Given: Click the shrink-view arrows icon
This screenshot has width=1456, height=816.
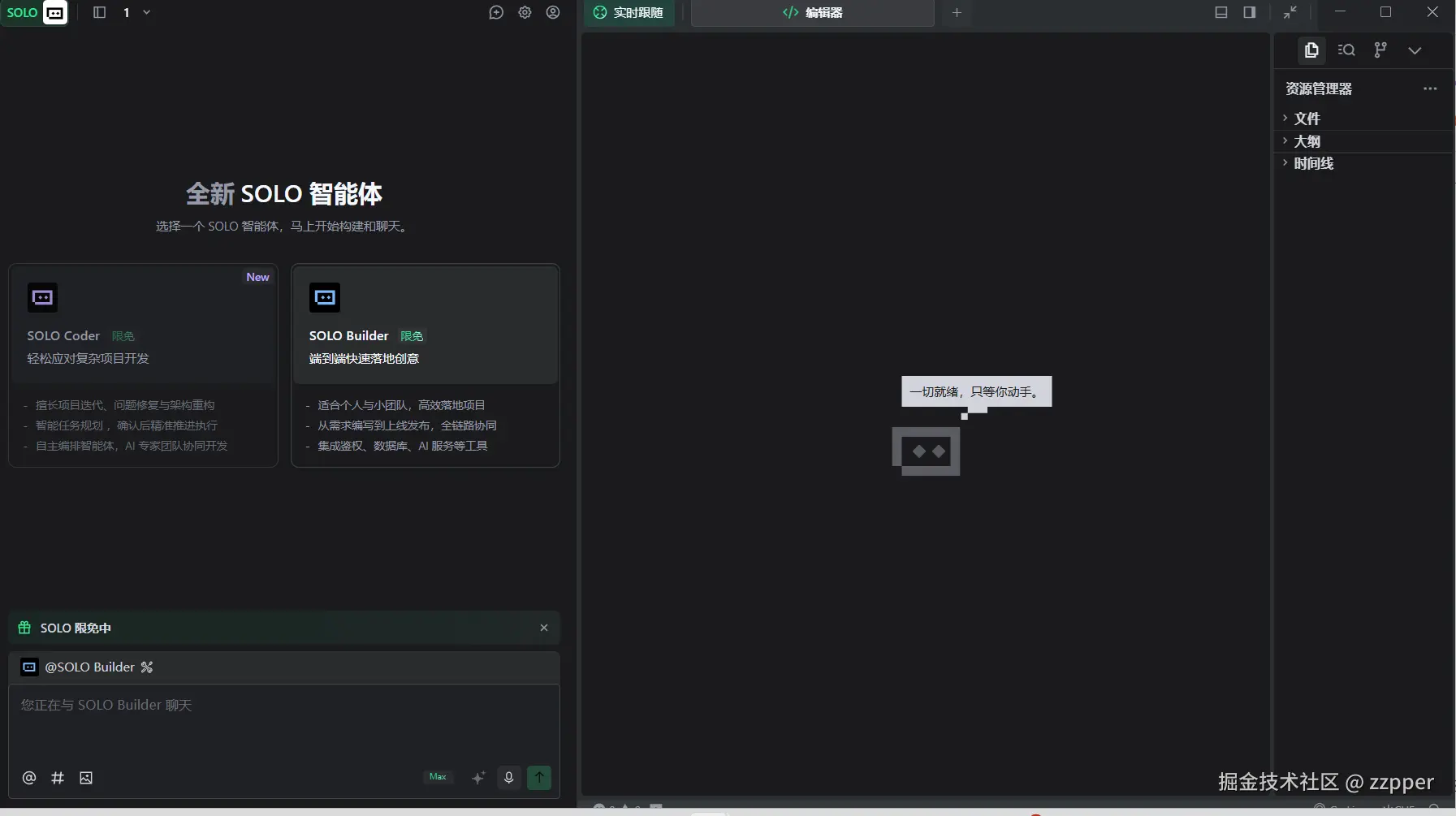Looking at the screenshot, I should coord(1290,12).
